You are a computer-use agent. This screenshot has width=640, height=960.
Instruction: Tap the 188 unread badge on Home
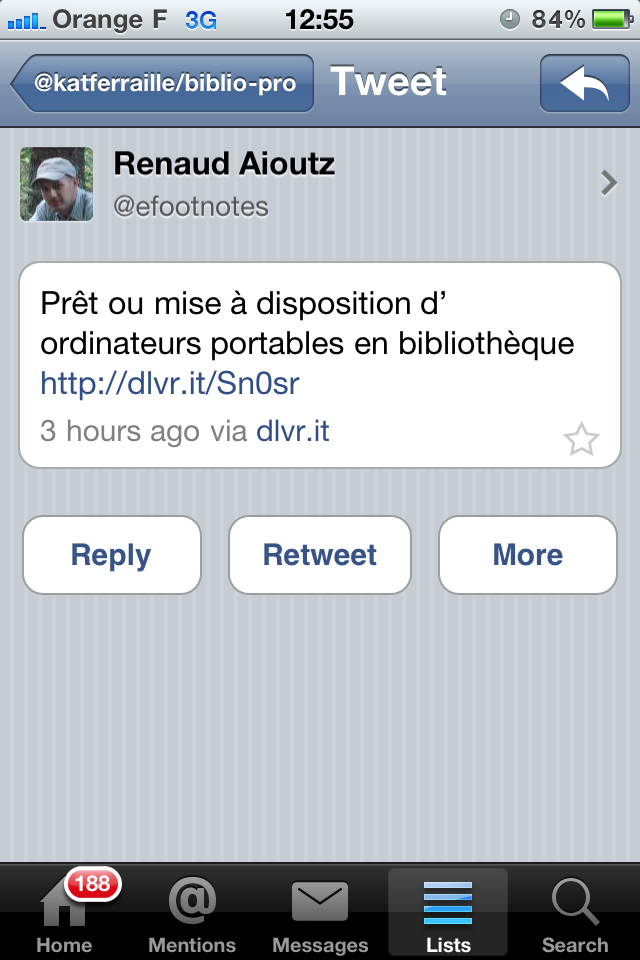click(92, 884)
